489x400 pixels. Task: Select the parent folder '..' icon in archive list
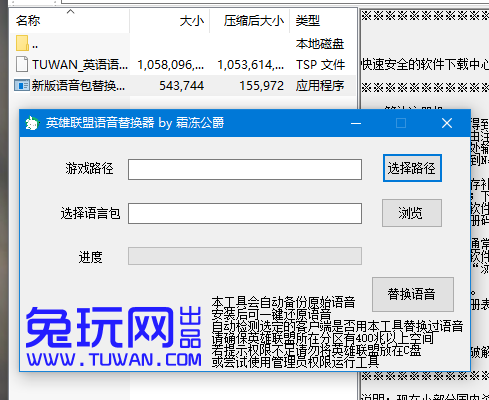(22, 43)
